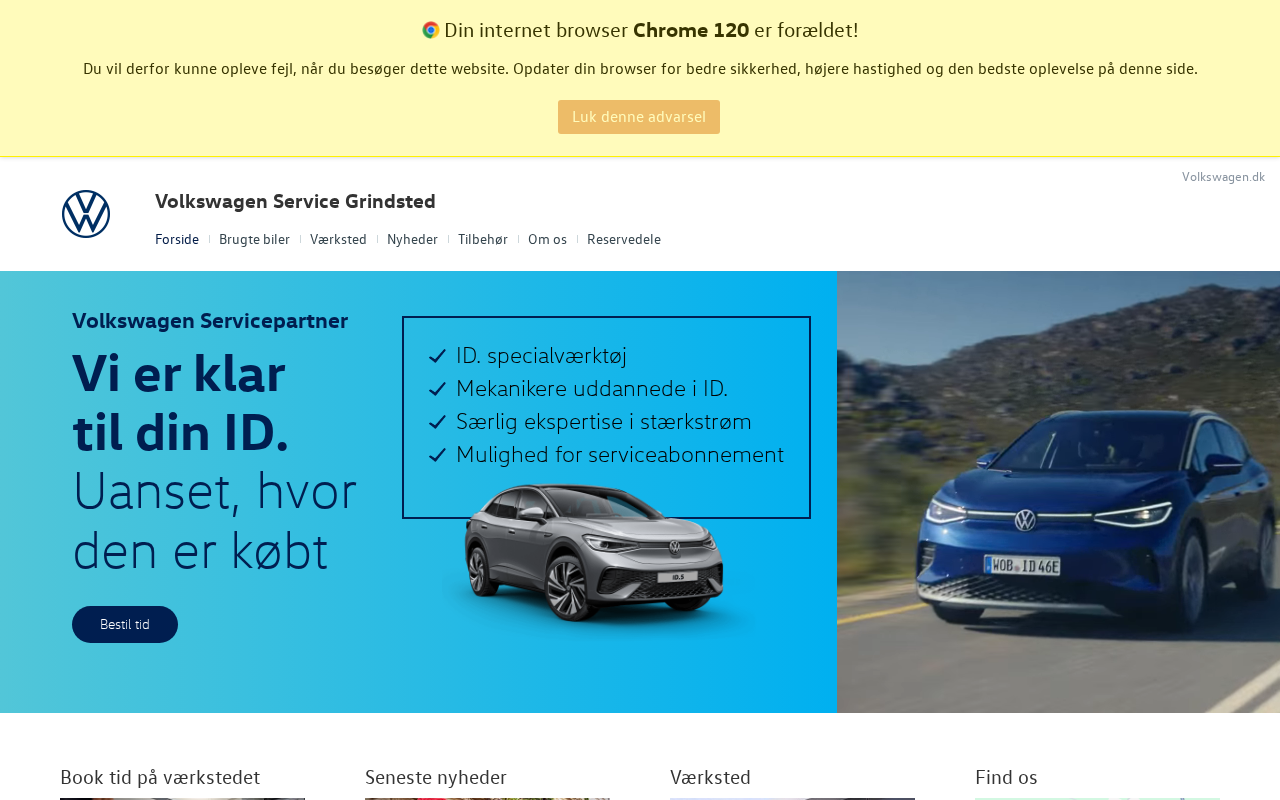Open the Om os page
Screen dimensions: 1280x800
coord(547,239)
